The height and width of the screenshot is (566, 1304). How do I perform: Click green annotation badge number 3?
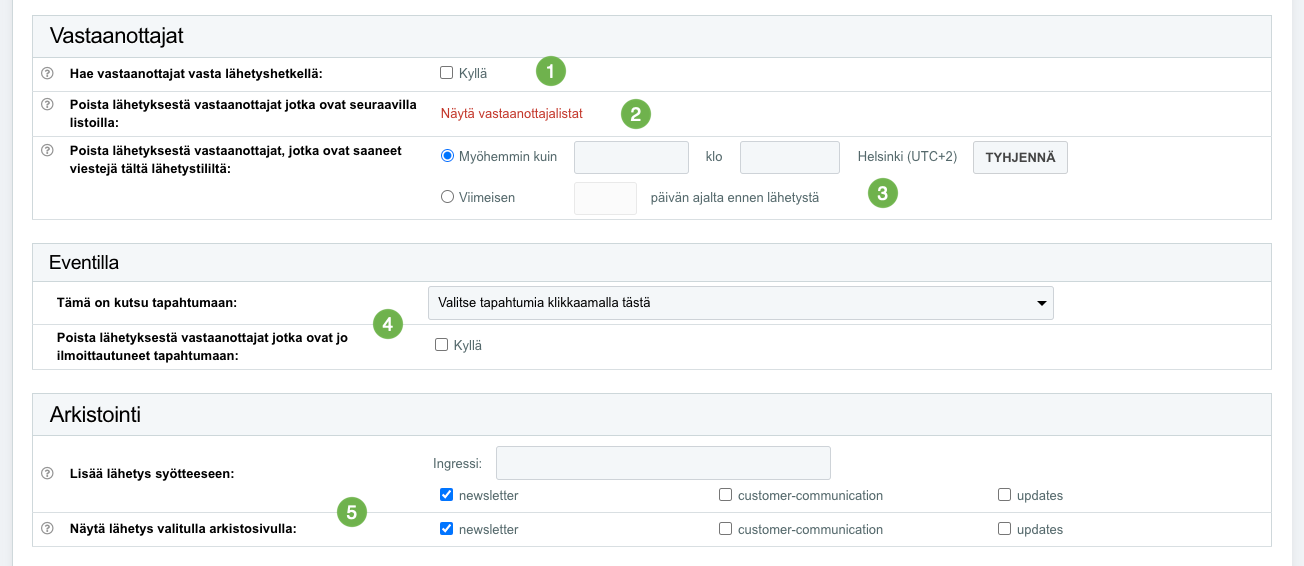coord(882,193)
